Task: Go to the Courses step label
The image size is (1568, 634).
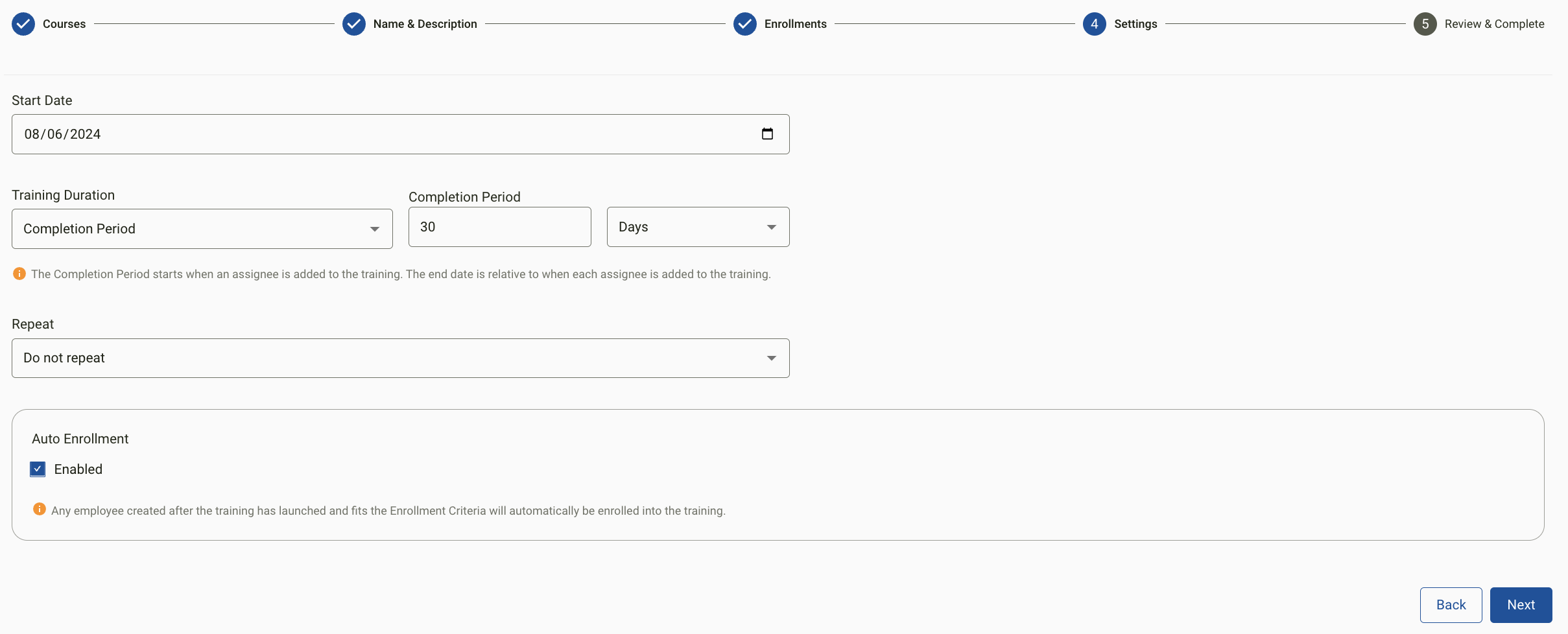Action: [64, 24]
